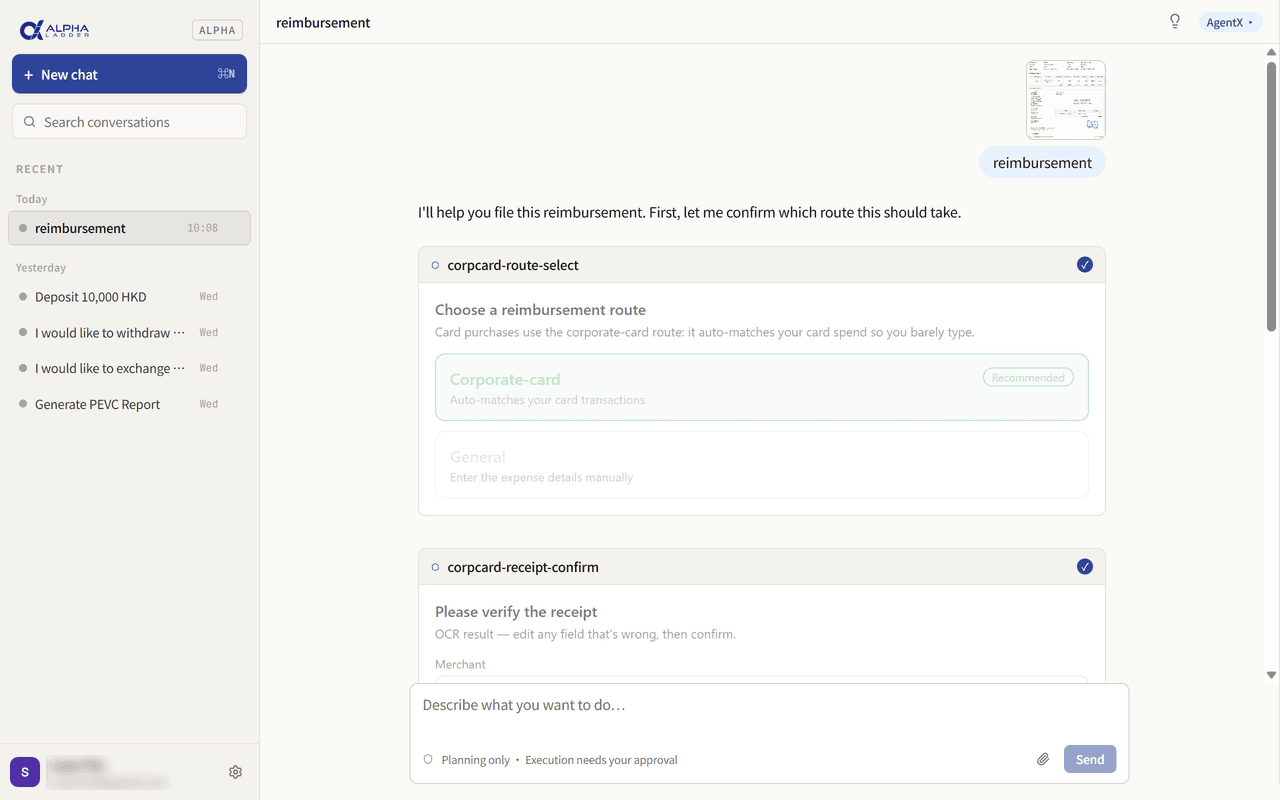Click the shield icon beside Planning only
1280x800 pixels.
click(428, 760)
